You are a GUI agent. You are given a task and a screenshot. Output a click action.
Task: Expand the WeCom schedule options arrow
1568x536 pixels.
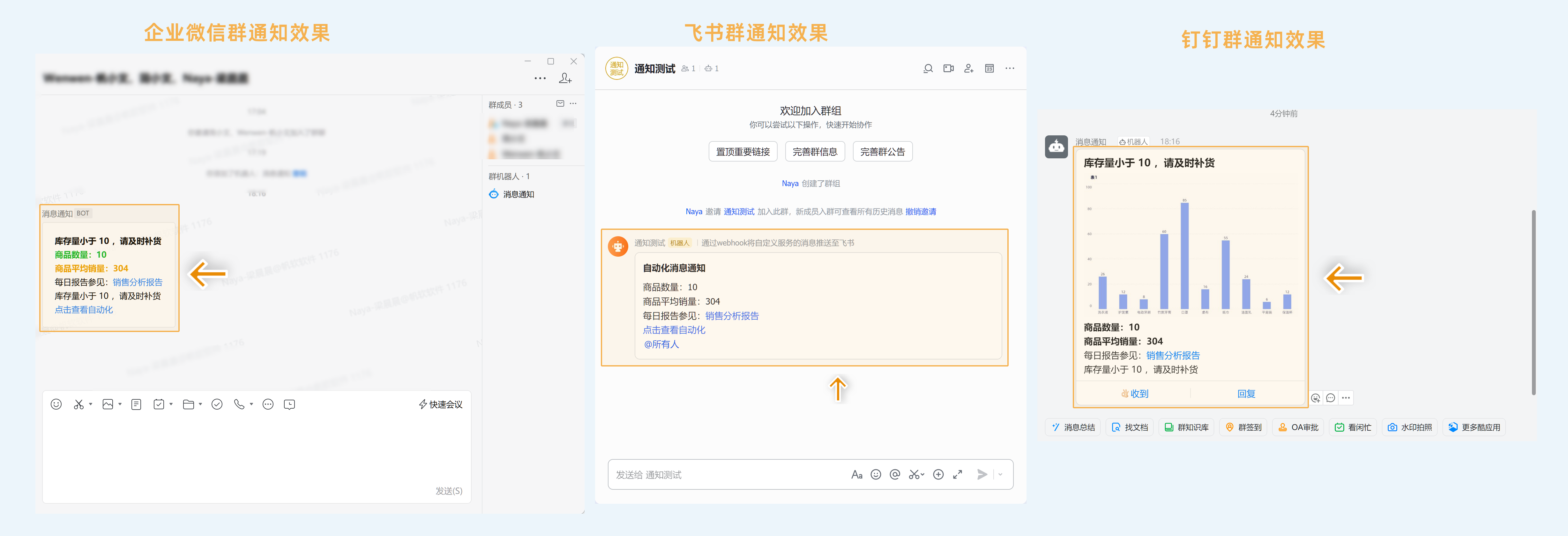(x=171, y=404)
